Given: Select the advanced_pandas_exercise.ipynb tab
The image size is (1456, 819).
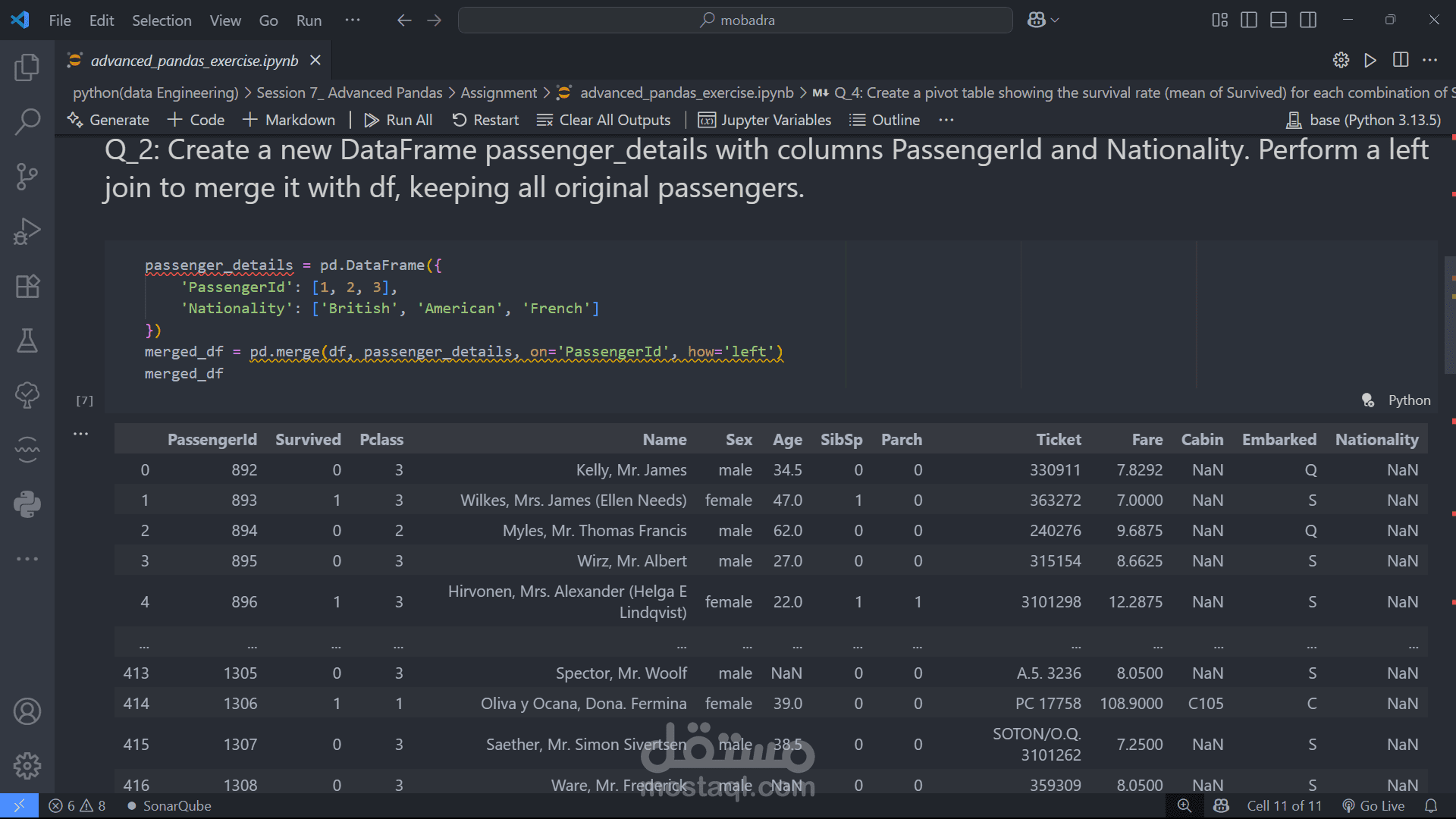Looking at the screenshot, I should [194, 61].
